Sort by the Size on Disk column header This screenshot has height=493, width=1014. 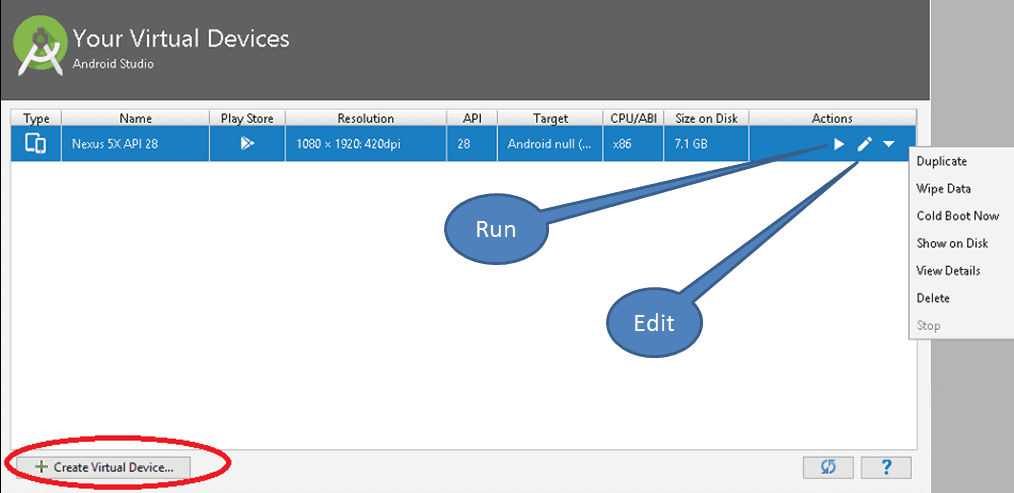[706, 118]
